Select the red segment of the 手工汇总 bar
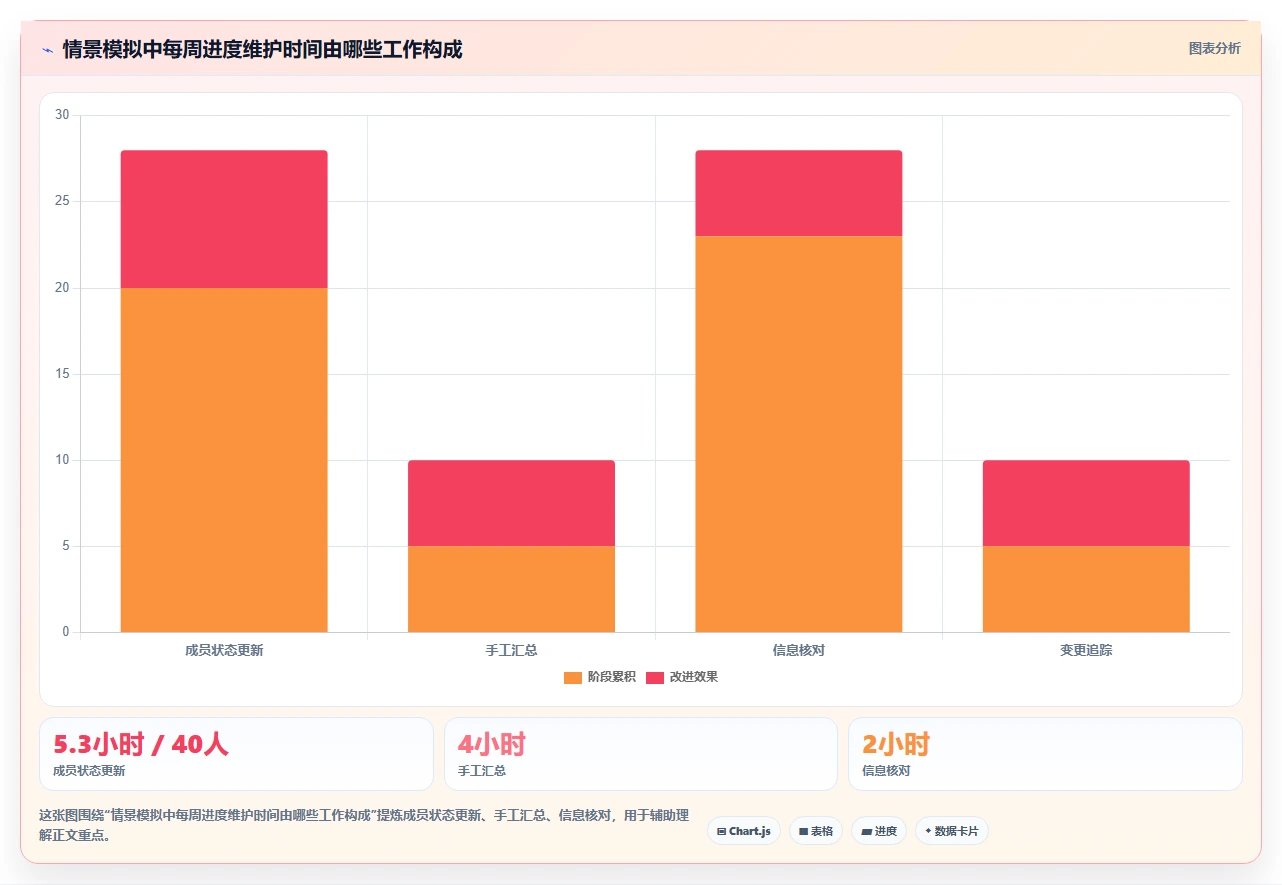The image size is (1282, 885). coord(511,503)
